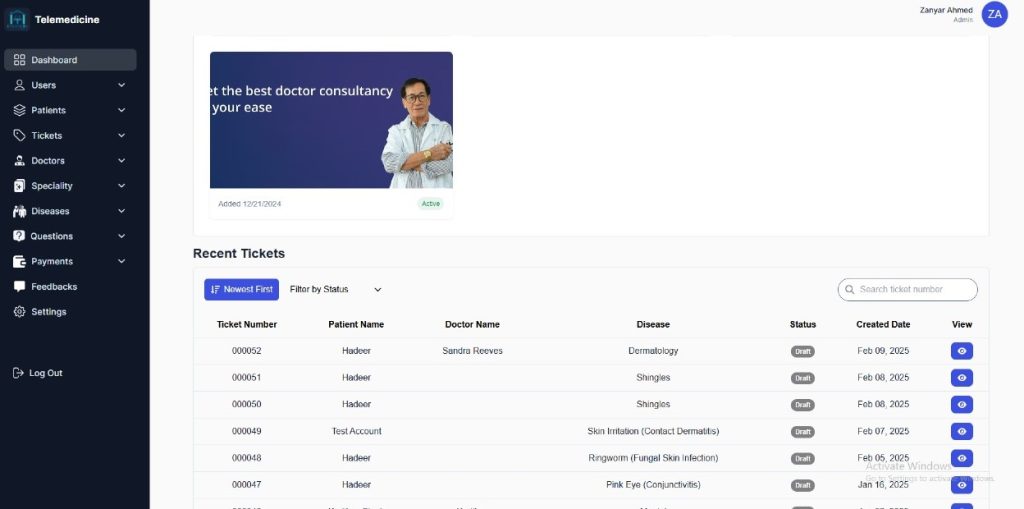1024x509 pixels.
Task: Open Settings via gear icon
Action: coord(19,312)
